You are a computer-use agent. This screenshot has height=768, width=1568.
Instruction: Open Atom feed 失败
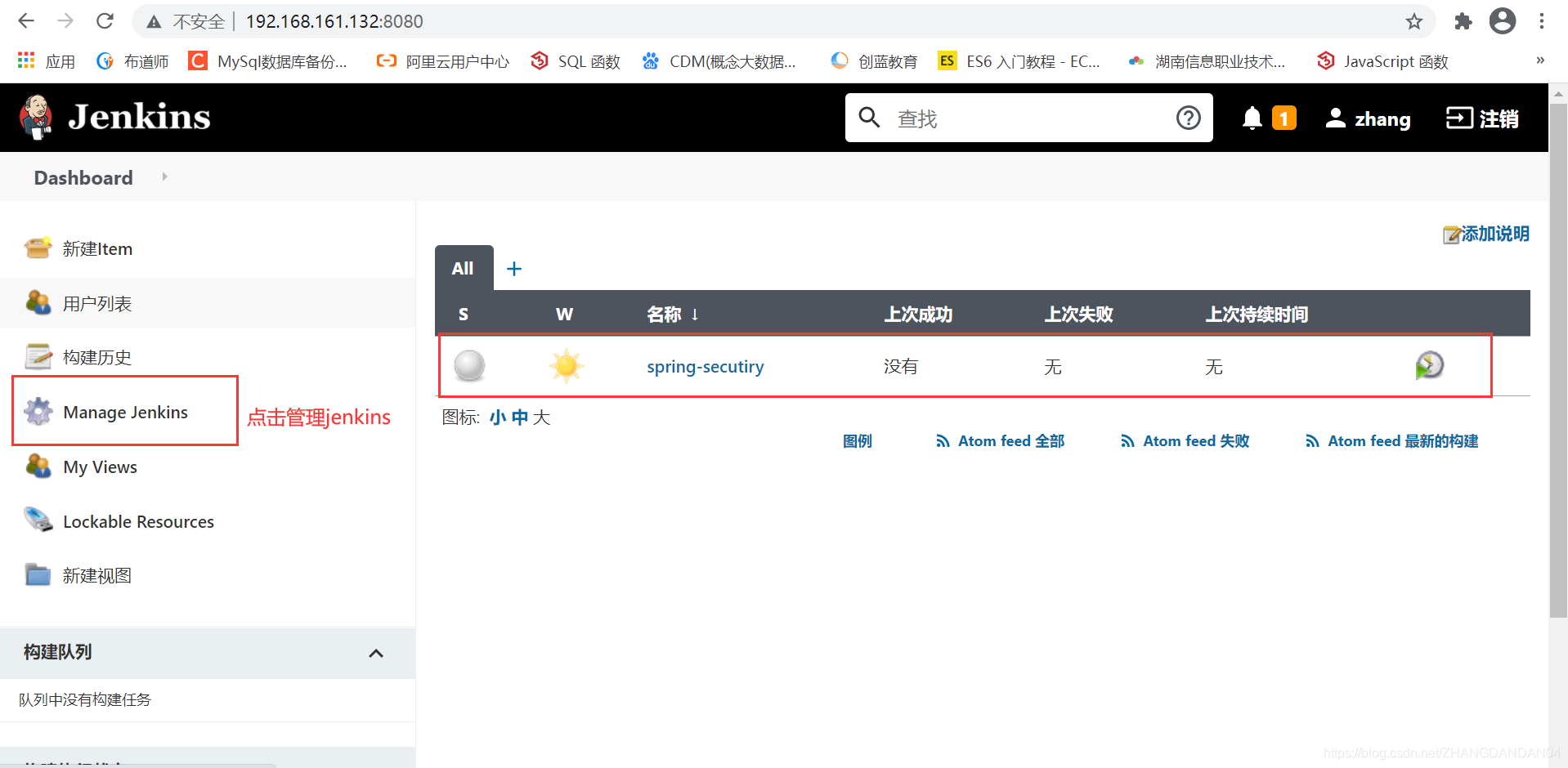coord(1185,441)
